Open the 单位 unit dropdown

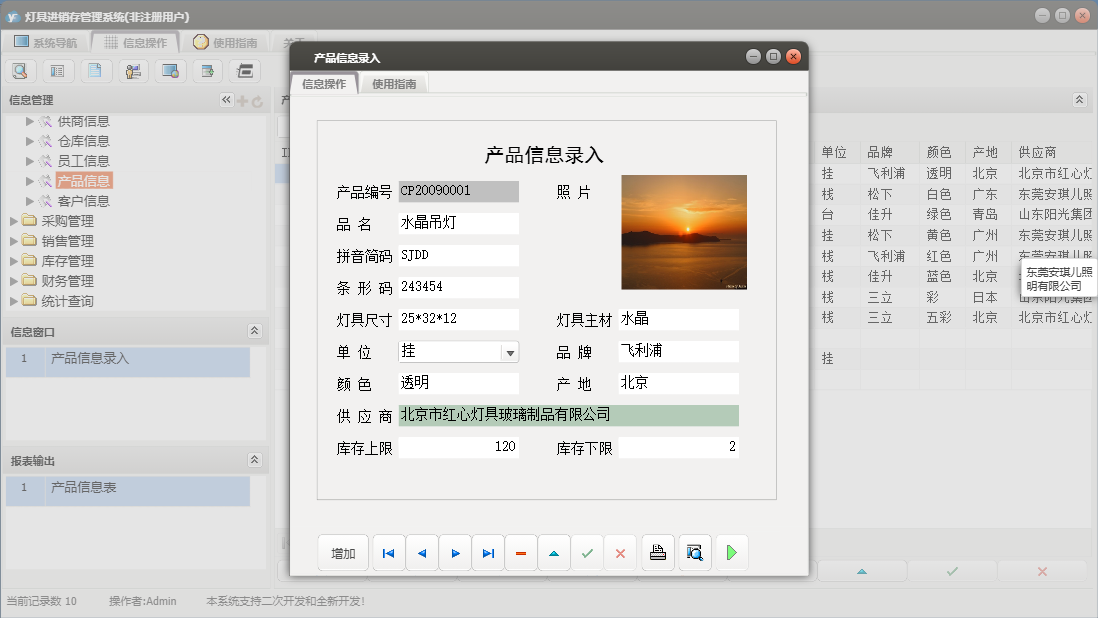(x=510, y=351)
